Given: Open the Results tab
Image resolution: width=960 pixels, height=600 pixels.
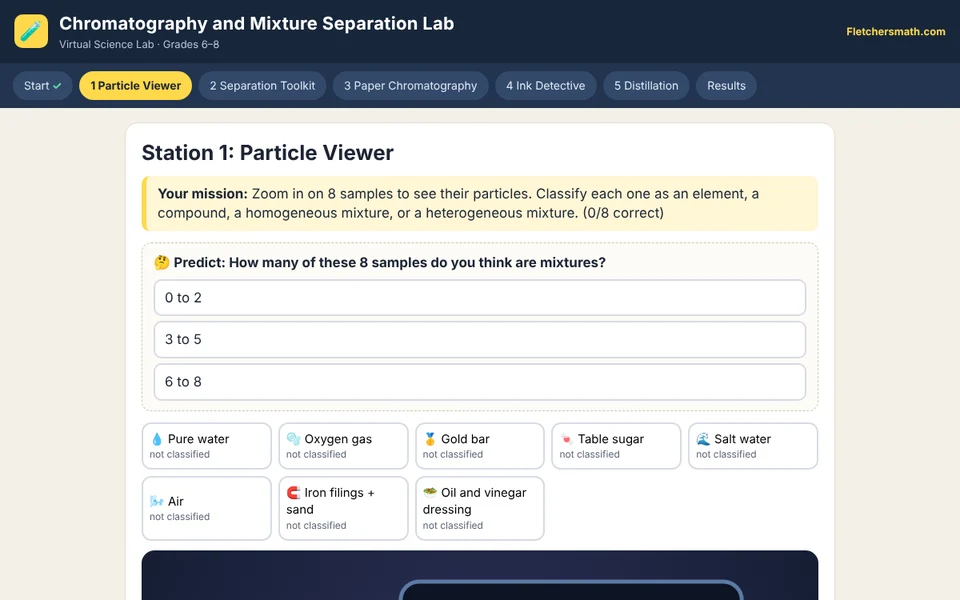Looking at the screenshot, I should [726, 86].
